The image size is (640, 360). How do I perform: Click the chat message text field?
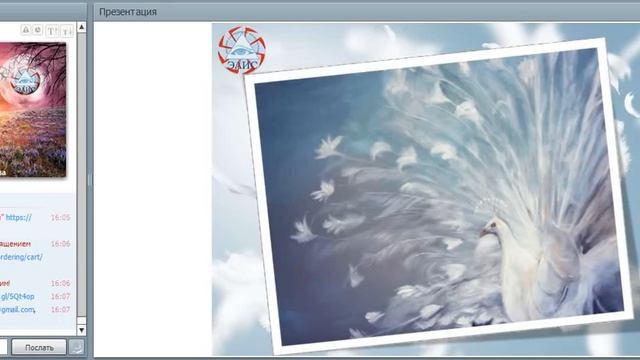(x=3, y=347)
